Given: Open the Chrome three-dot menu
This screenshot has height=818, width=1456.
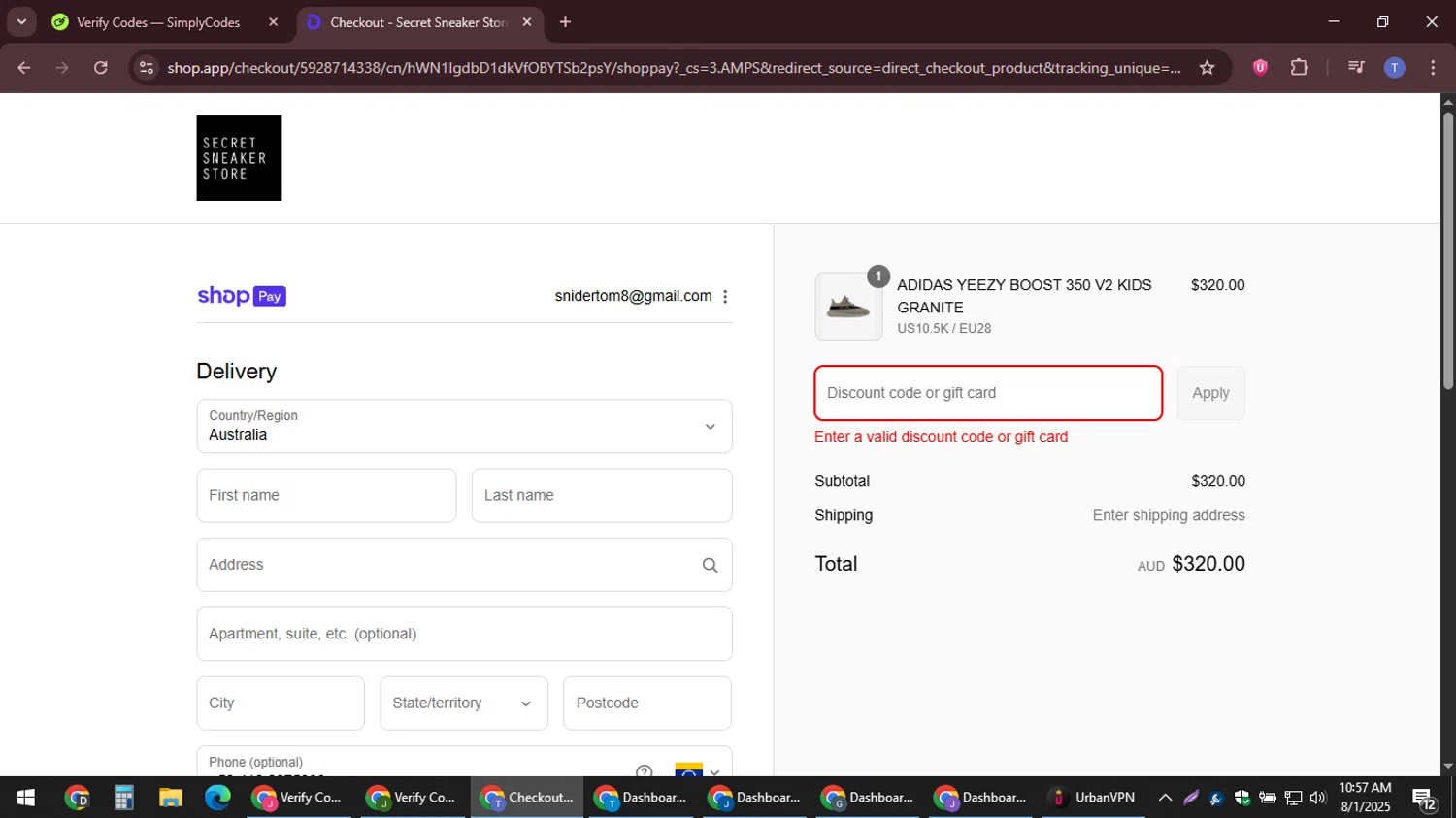Looking at the screenshot, I should click(x=1433, y=68).
